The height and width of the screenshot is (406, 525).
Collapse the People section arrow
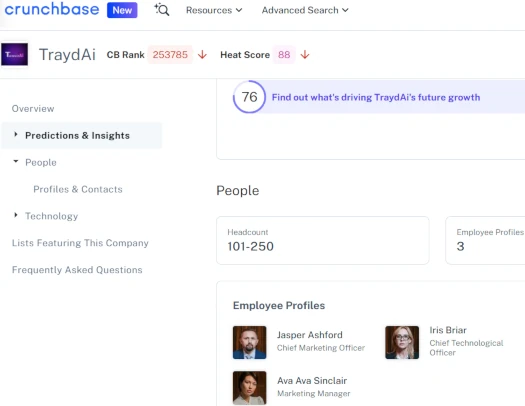[15, 161]
